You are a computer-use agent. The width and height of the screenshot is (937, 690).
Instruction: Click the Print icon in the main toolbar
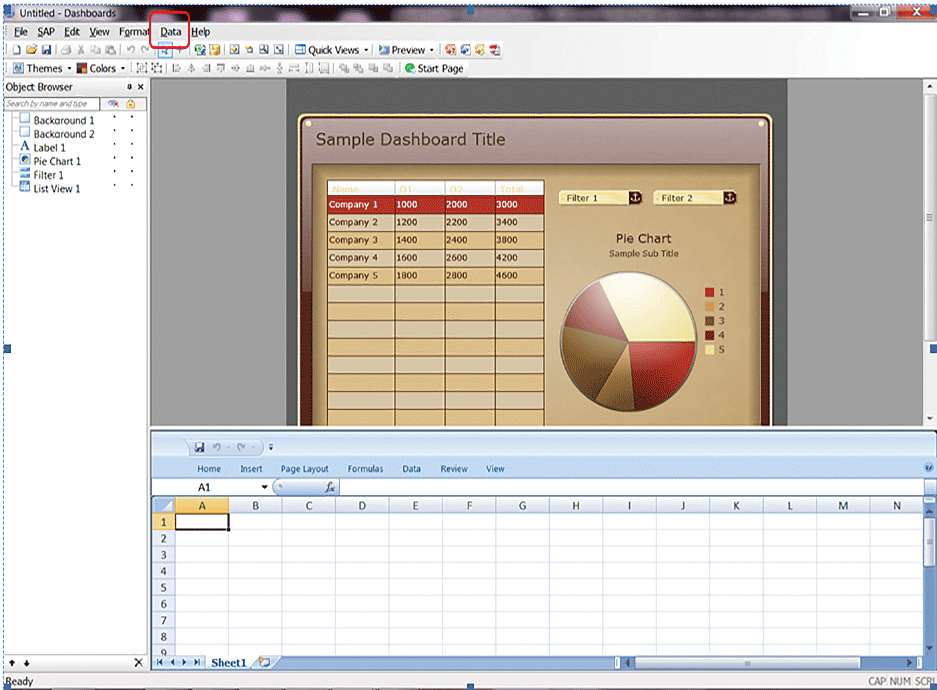[66, 50]
